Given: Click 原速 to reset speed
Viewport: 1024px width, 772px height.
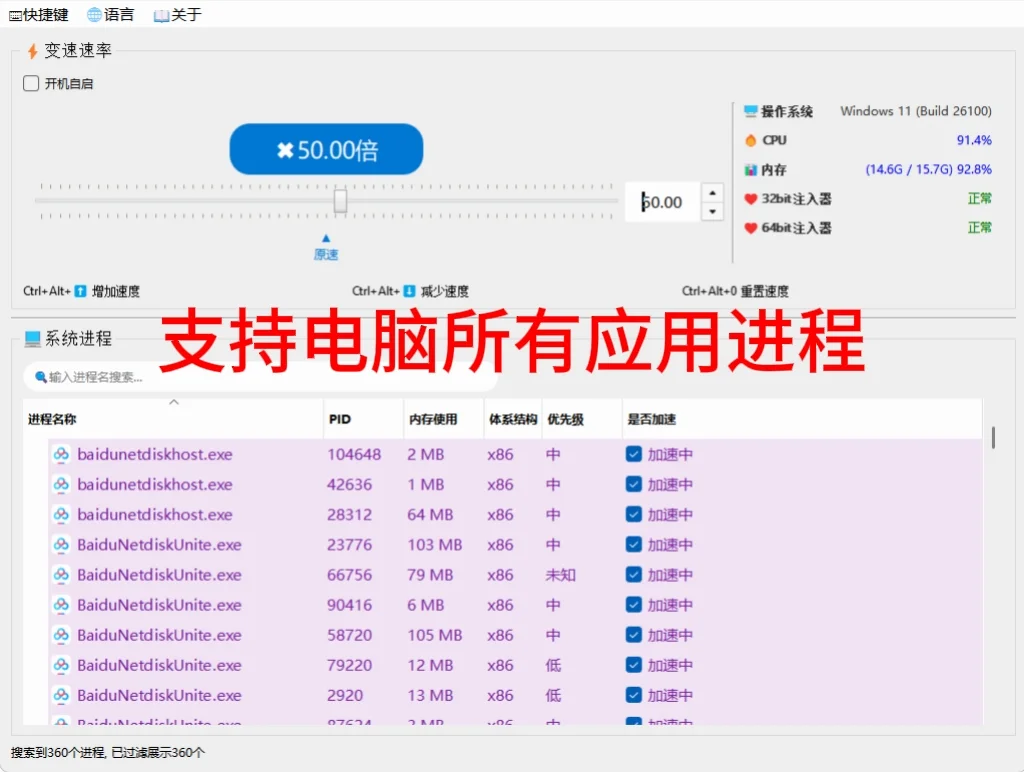Looking at the screenshot, I should click(x=325, y=253).
